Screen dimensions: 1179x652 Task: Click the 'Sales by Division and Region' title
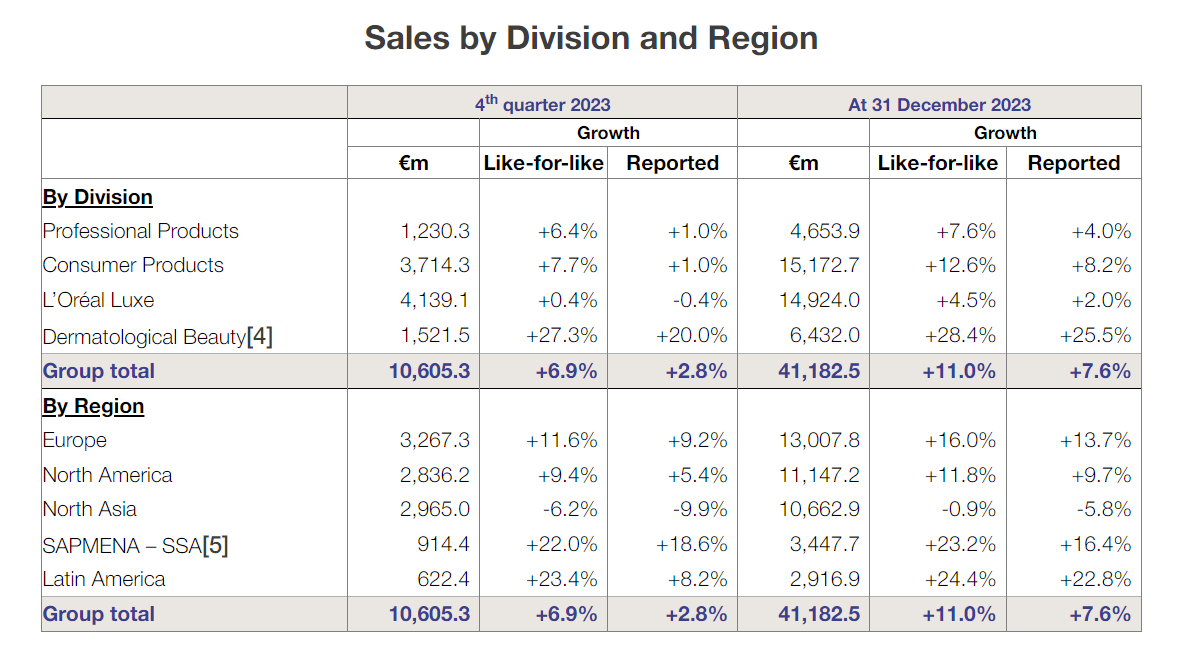[591, 38]
